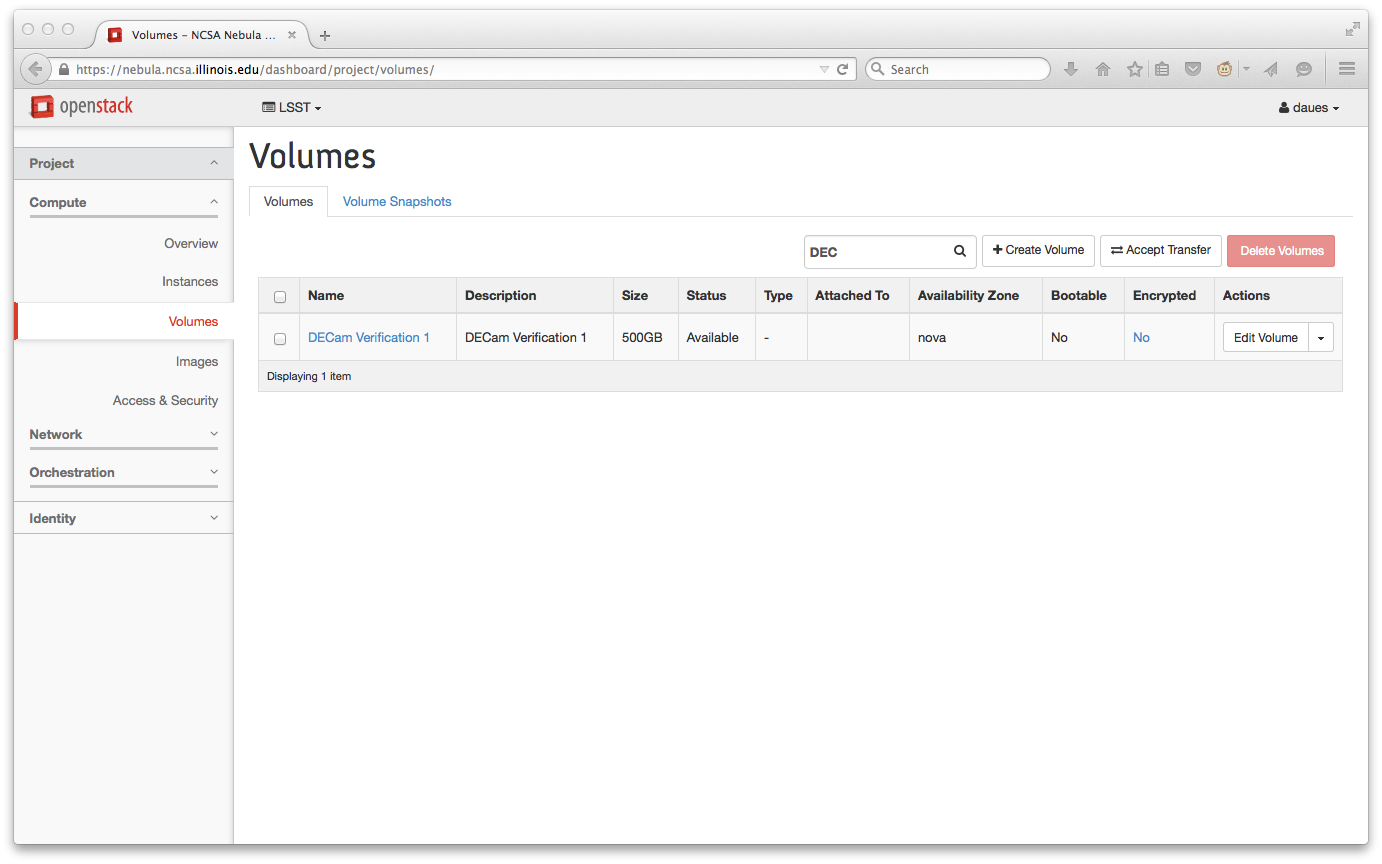Image resolution: width=1382 pixels, height=864 pixels.
Task: Open the LSST project dropdown
Action: tap(292, 107)
